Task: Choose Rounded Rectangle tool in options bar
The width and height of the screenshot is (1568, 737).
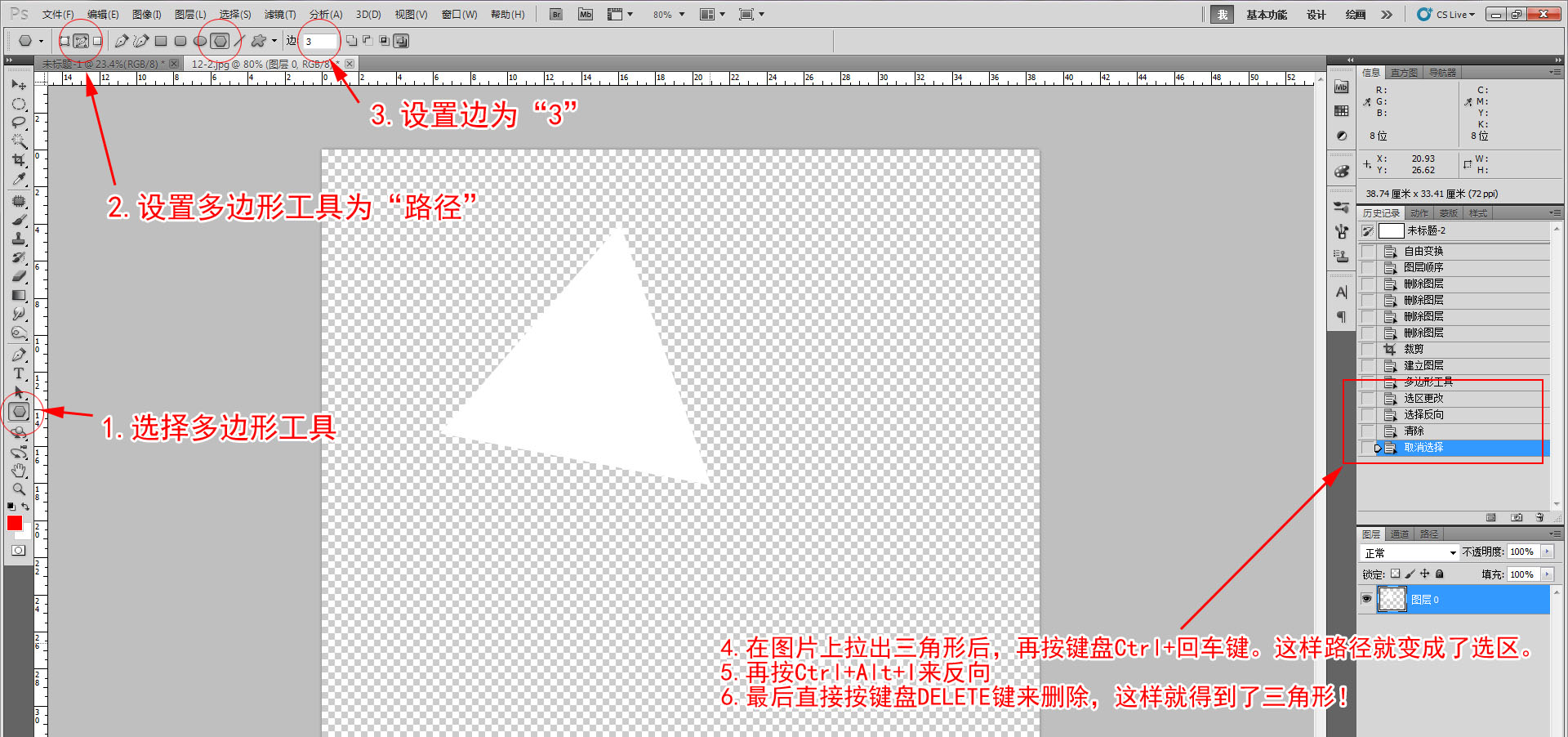Action: pyautogui.click(x=180, y=41)
